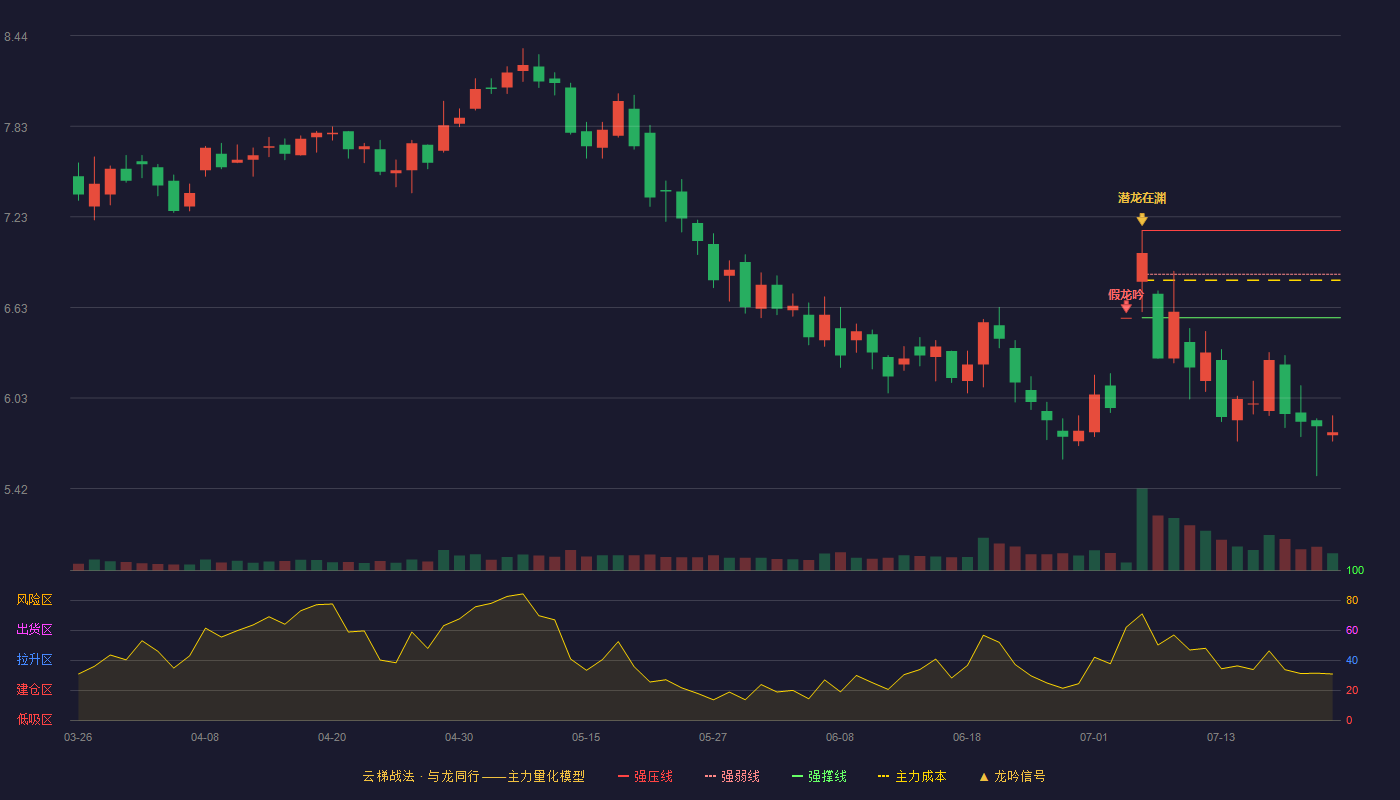
Task: Toggle the 强弱线 legend item
Action: (732, 776)
